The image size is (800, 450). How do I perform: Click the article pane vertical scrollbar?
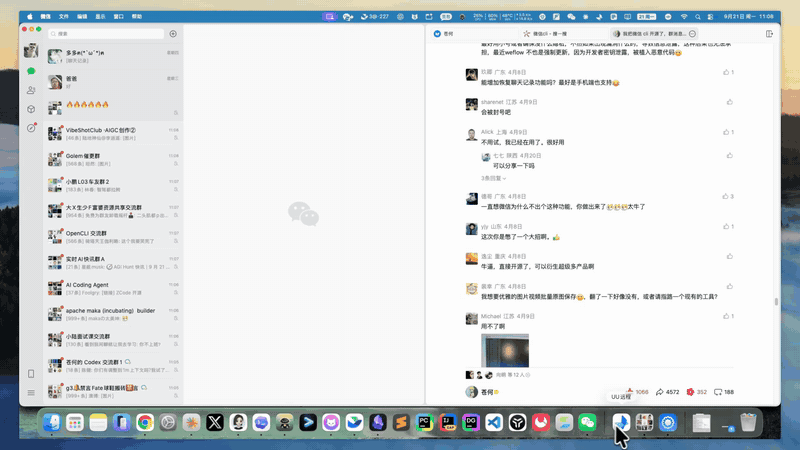pyautogui.click(x=777, y=302)
